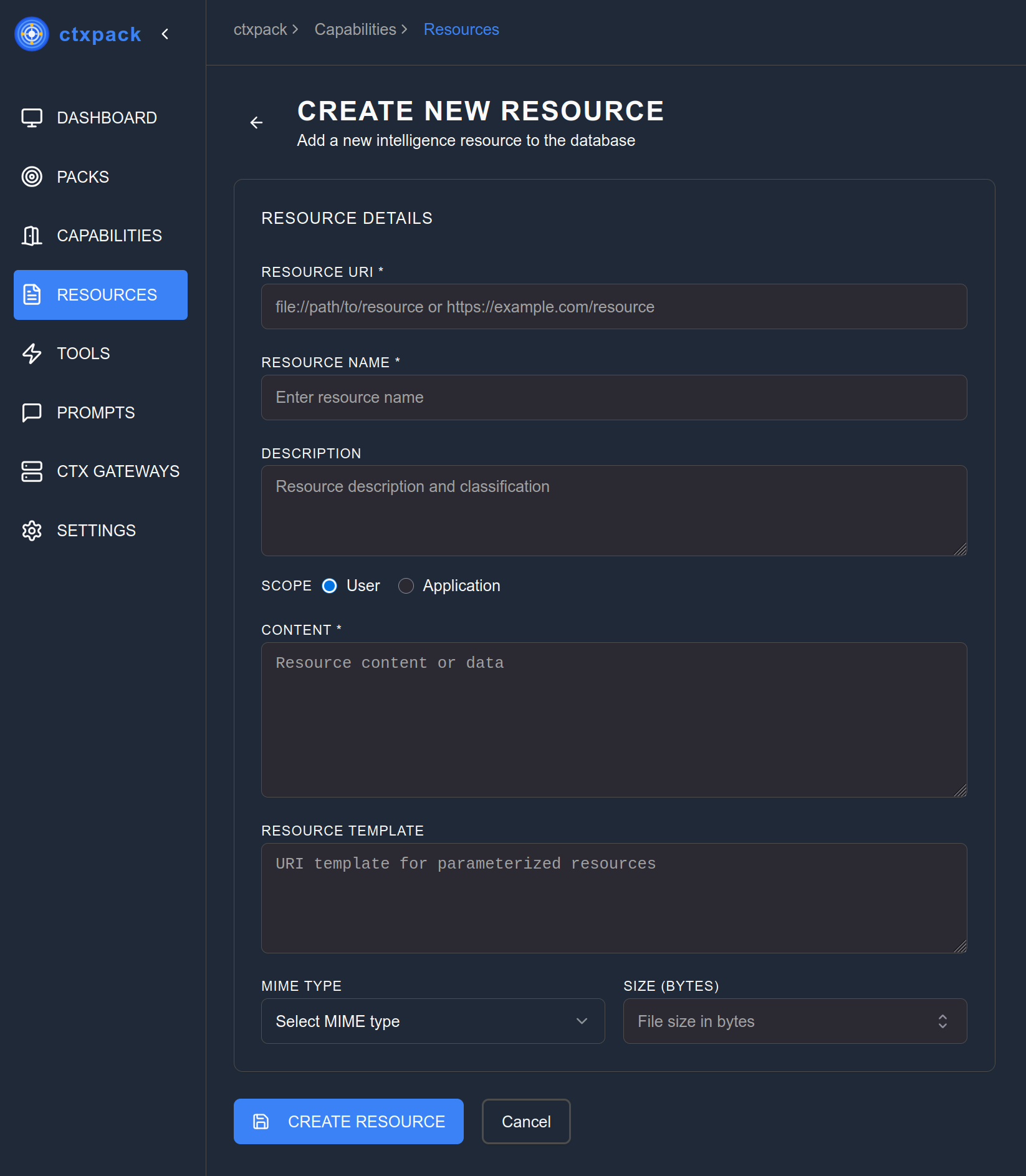Click the Content textarea resize handle
1026x1176 pixels.
[961, 791]
